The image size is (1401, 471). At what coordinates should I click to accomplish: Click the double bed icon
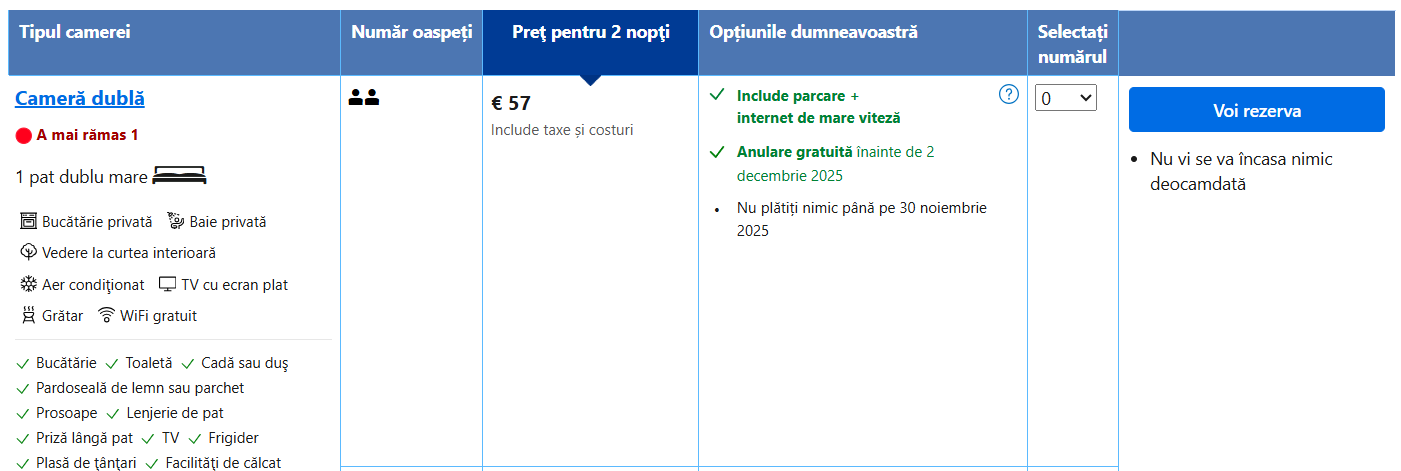pyautogui.click(x=180, y=177)
